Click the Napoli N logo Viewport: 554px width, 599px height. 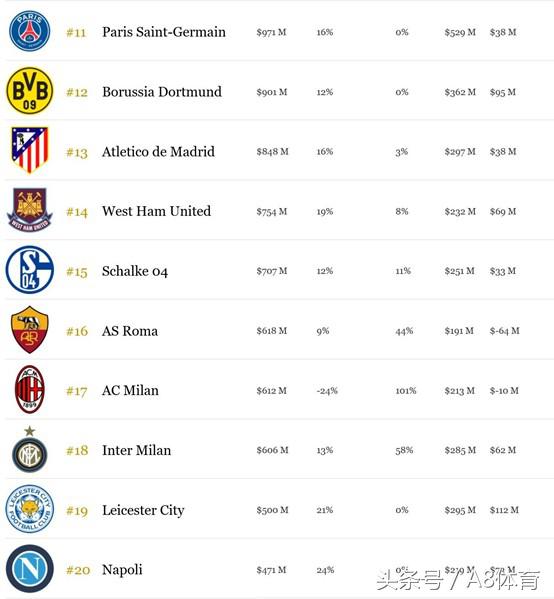coord(29,569)
